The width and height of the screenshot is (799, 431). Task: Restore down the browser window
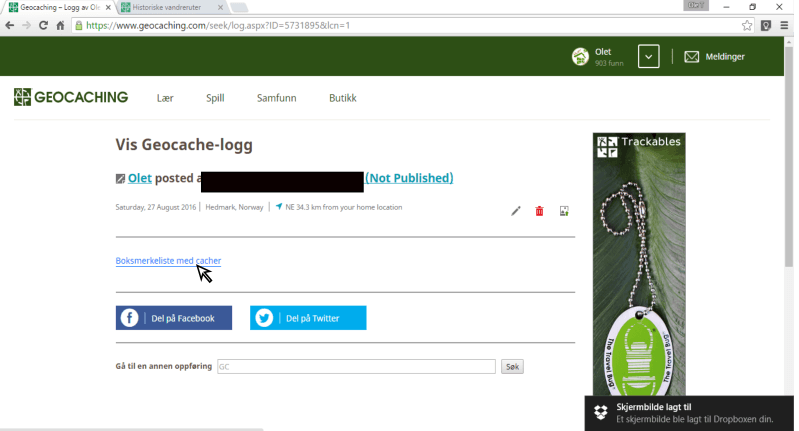[x=752, y=7]
